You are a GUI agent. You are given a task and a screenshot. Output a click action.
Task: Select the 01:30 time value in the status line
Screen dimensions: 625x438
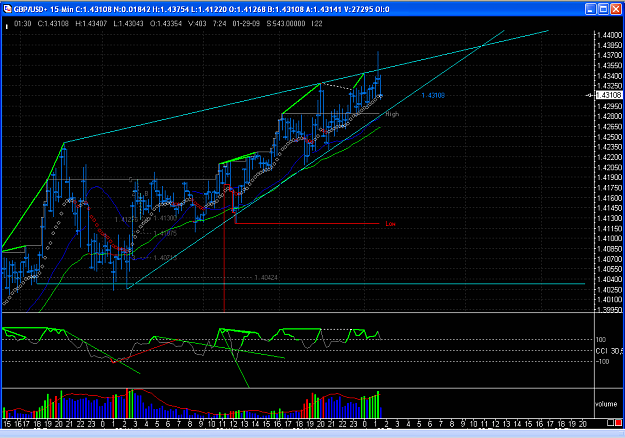coord(23,24)
